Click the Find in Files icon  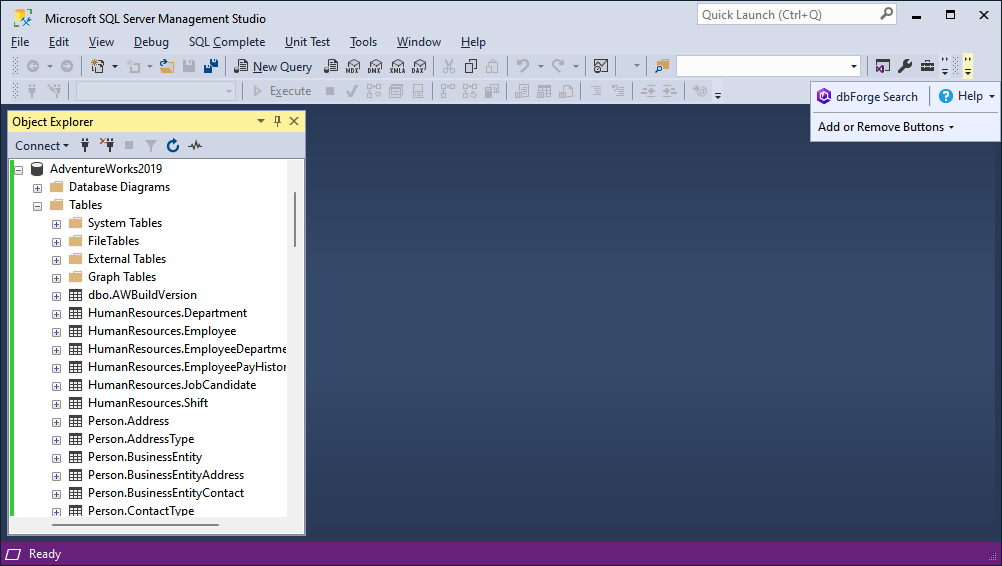662,66
